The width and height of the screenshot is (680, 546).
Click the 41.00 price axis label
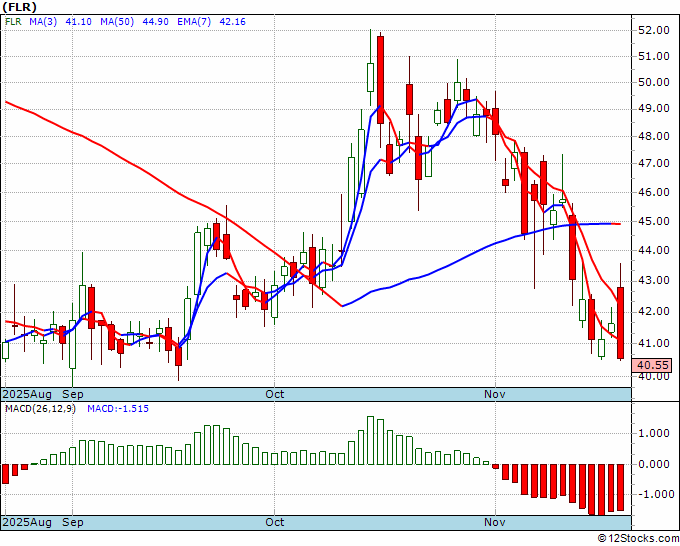tap(653, 343)
